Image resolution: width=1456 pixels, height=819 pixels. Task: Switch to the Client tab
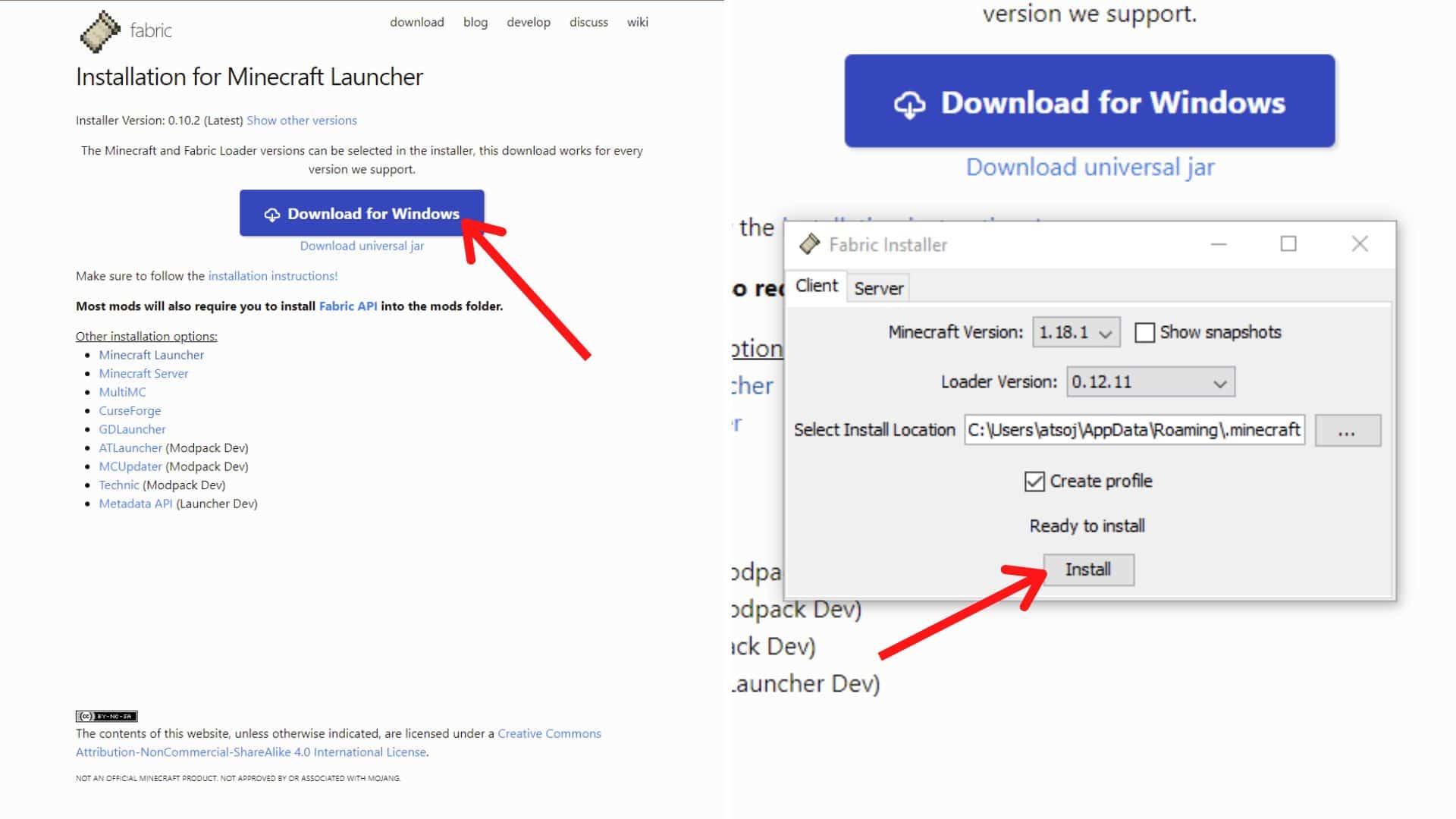(817, 286)
